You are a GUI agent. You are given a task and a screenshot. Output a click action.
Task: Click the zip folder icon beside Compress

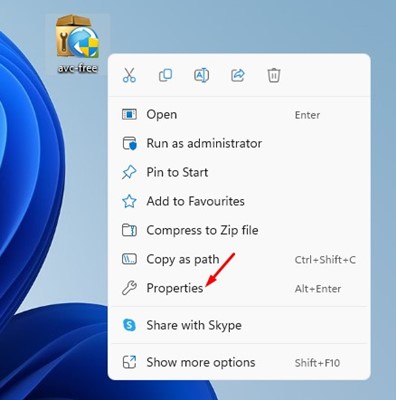point(129,230)
